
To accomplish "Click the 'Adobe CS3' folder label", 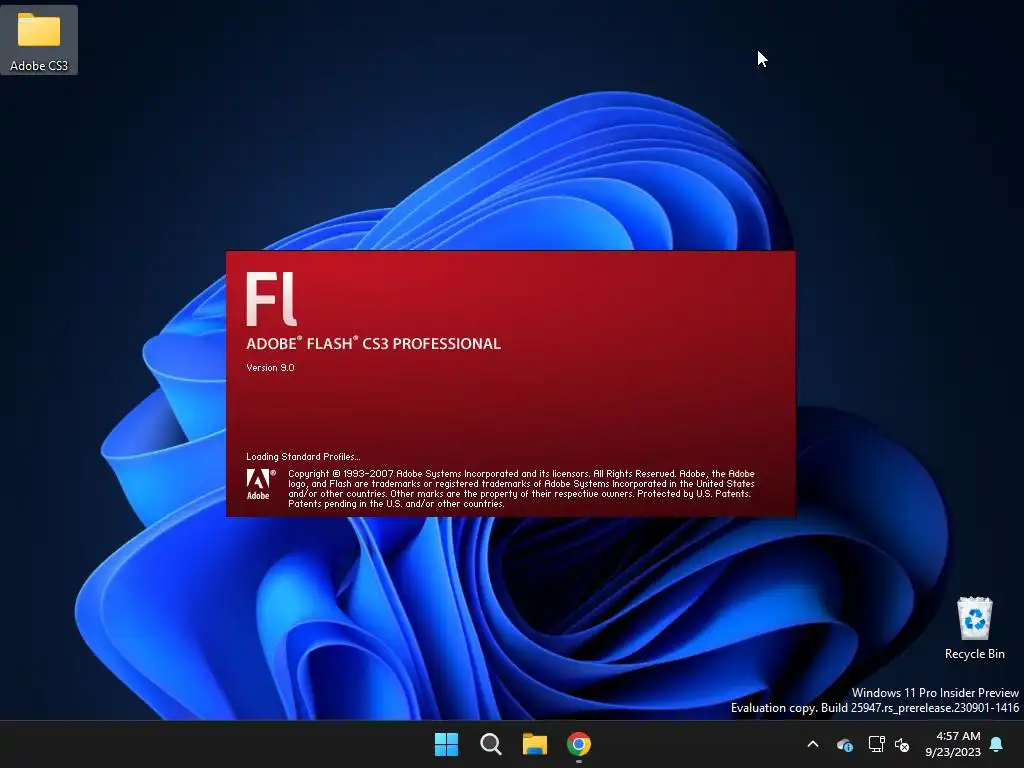I will pyautogui.click(x=39, y=66).
